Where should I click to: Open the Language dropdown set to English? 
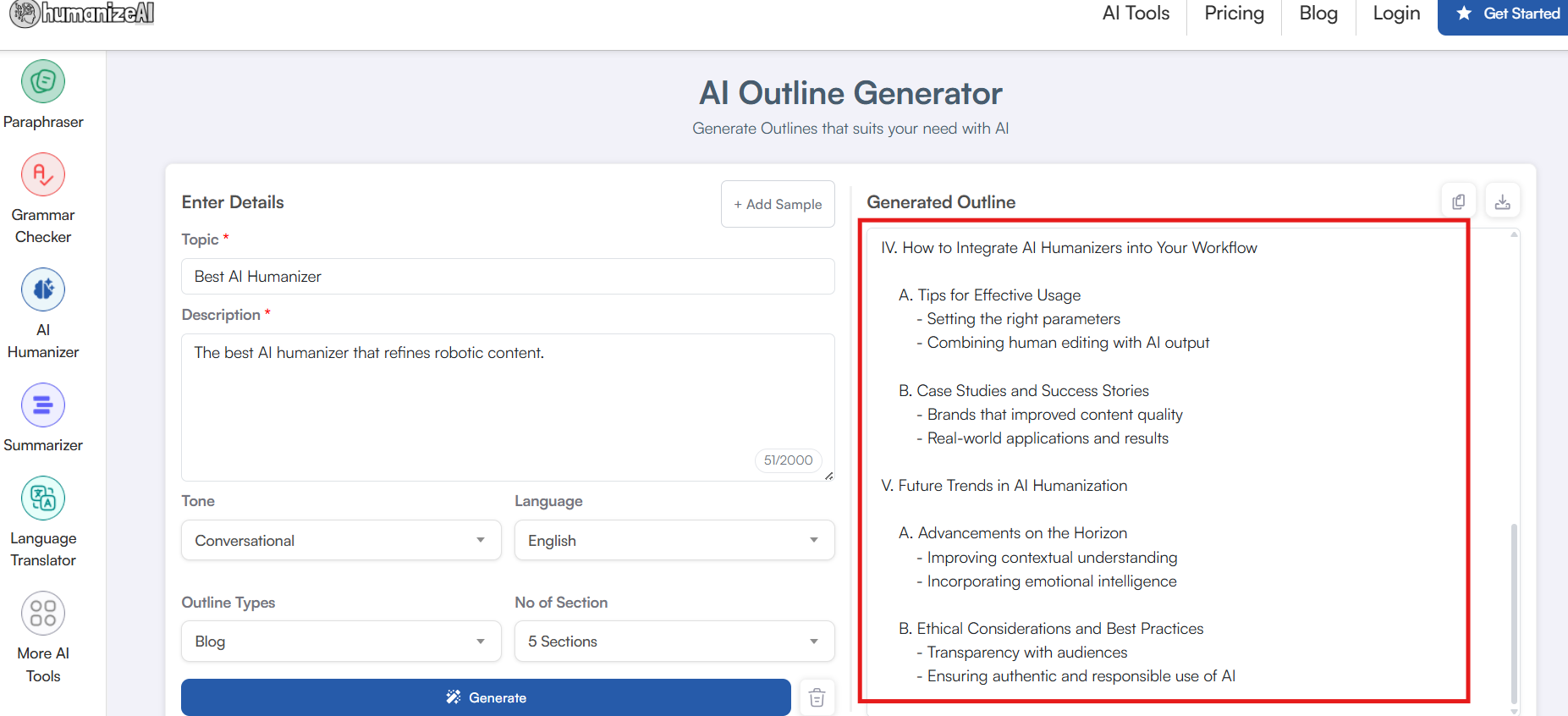tap(674, 540)
